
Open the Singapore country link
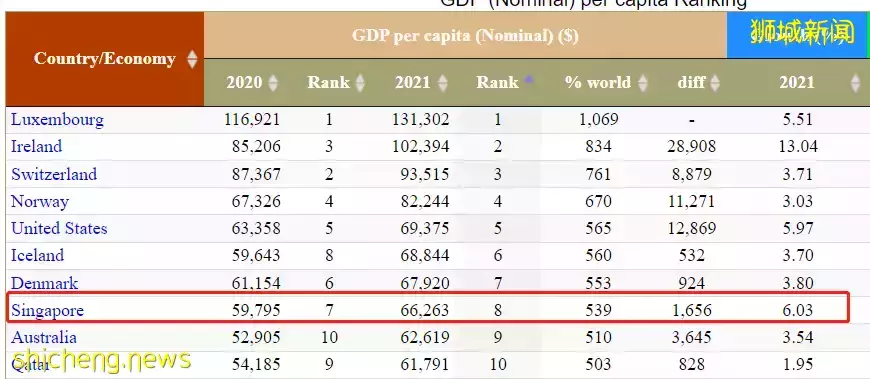tap(47, 310)
